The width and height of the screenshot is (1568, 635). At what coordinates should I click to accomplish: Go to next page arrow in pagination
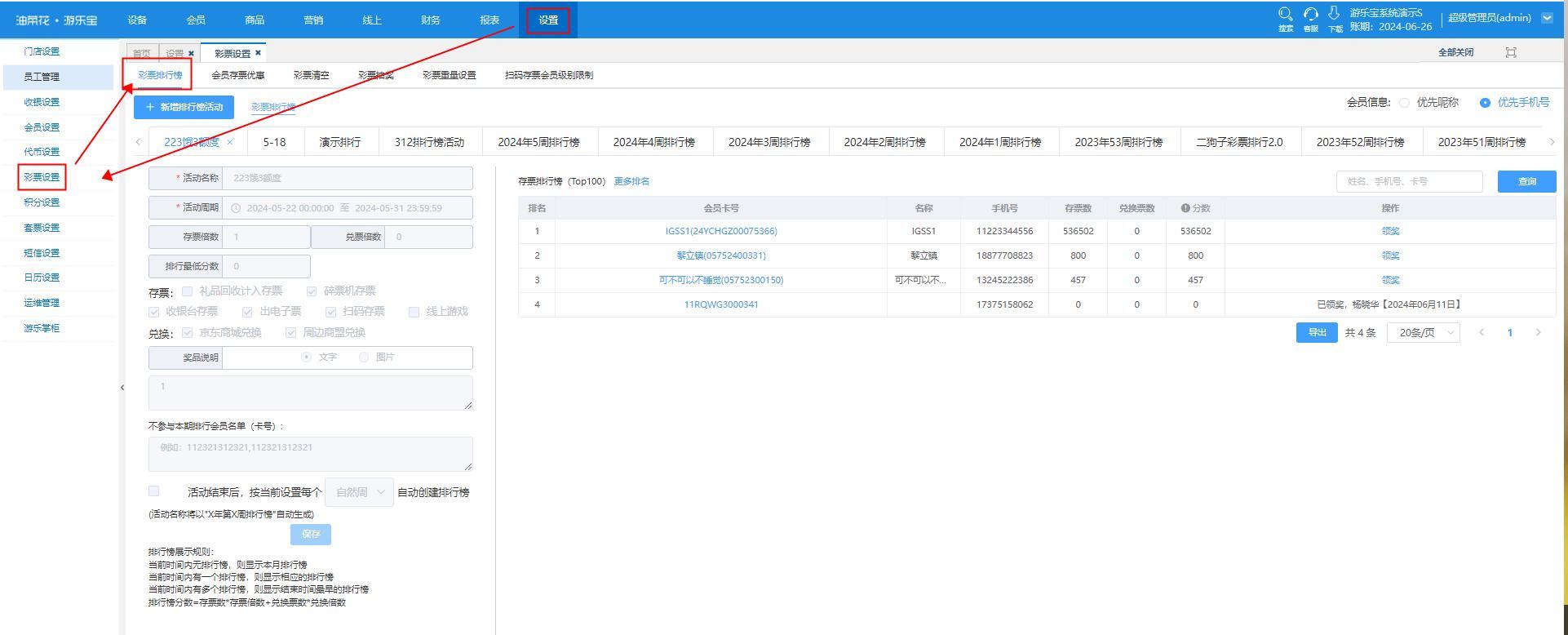click(x=1539, y=332)
